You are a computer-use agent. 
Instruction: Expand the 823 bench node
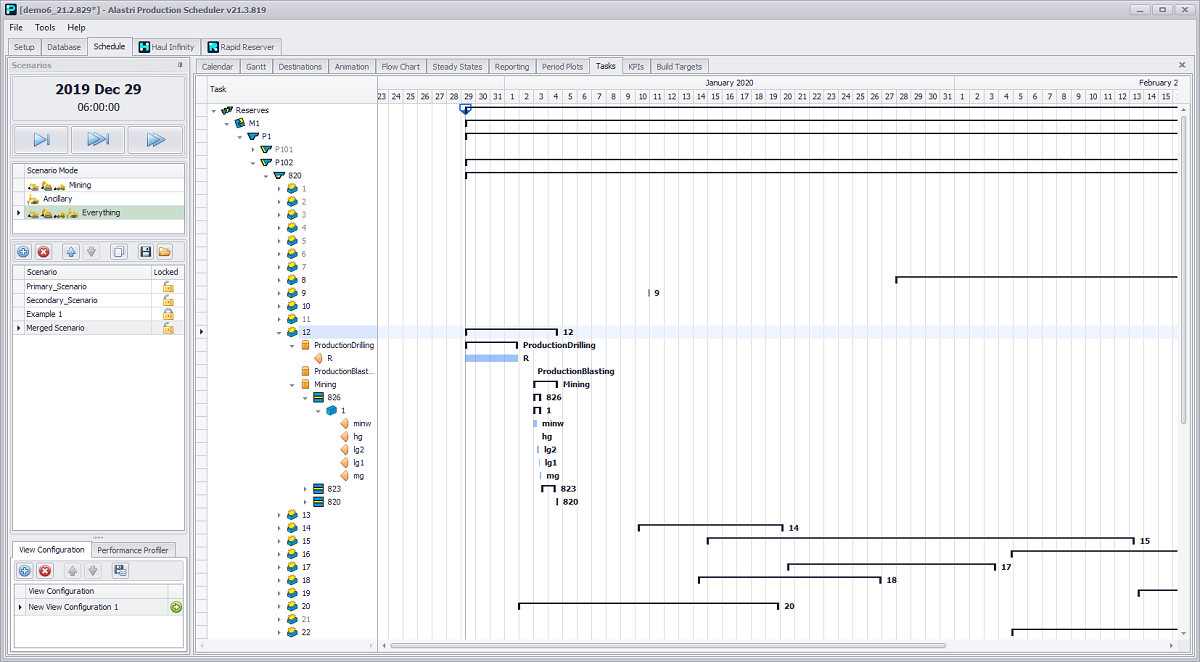click(x=306, y=489)
